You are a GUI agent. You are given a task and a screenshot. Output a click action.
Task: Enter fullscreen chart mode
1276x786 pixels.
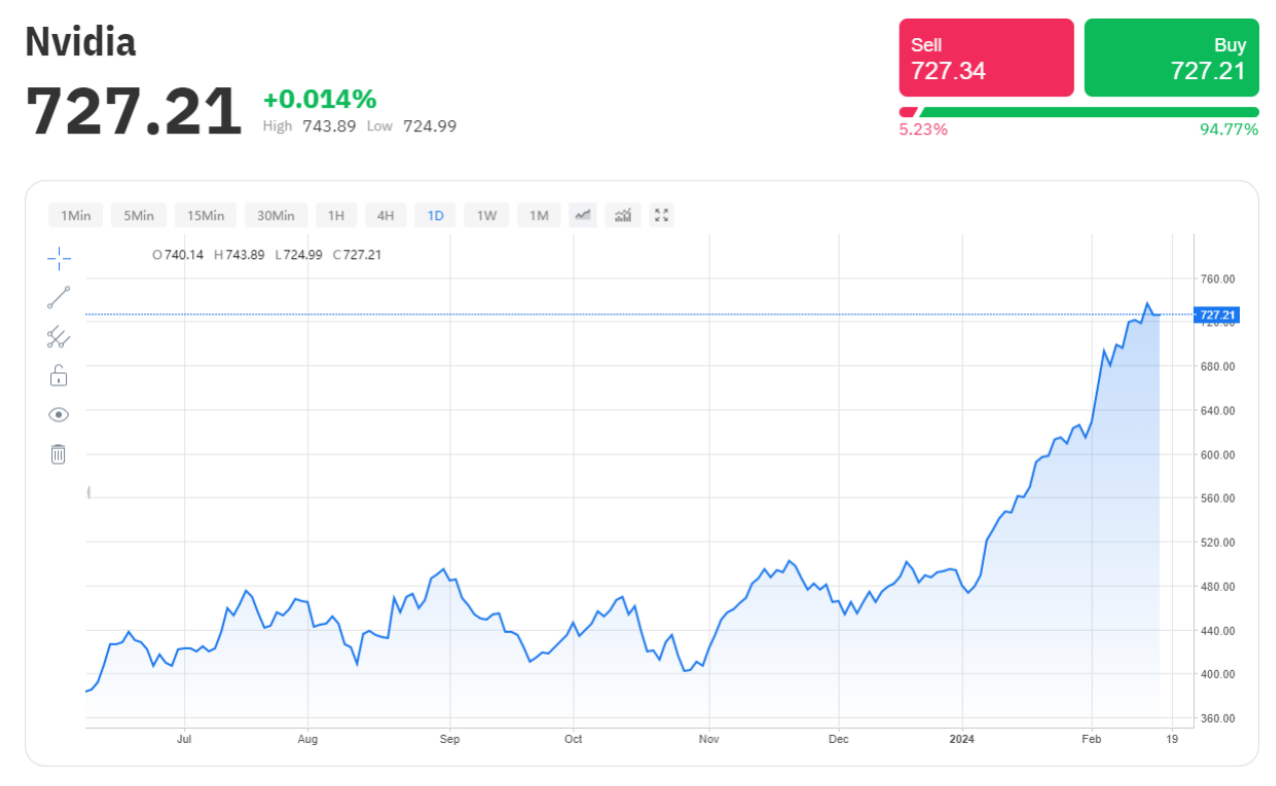tap(661, 215)
